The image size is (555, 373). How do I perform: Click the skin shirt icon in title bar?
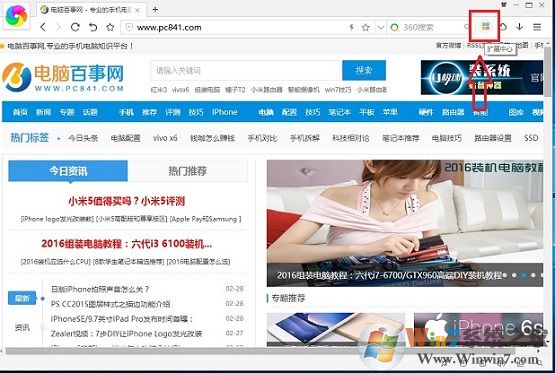coord(504,5)
